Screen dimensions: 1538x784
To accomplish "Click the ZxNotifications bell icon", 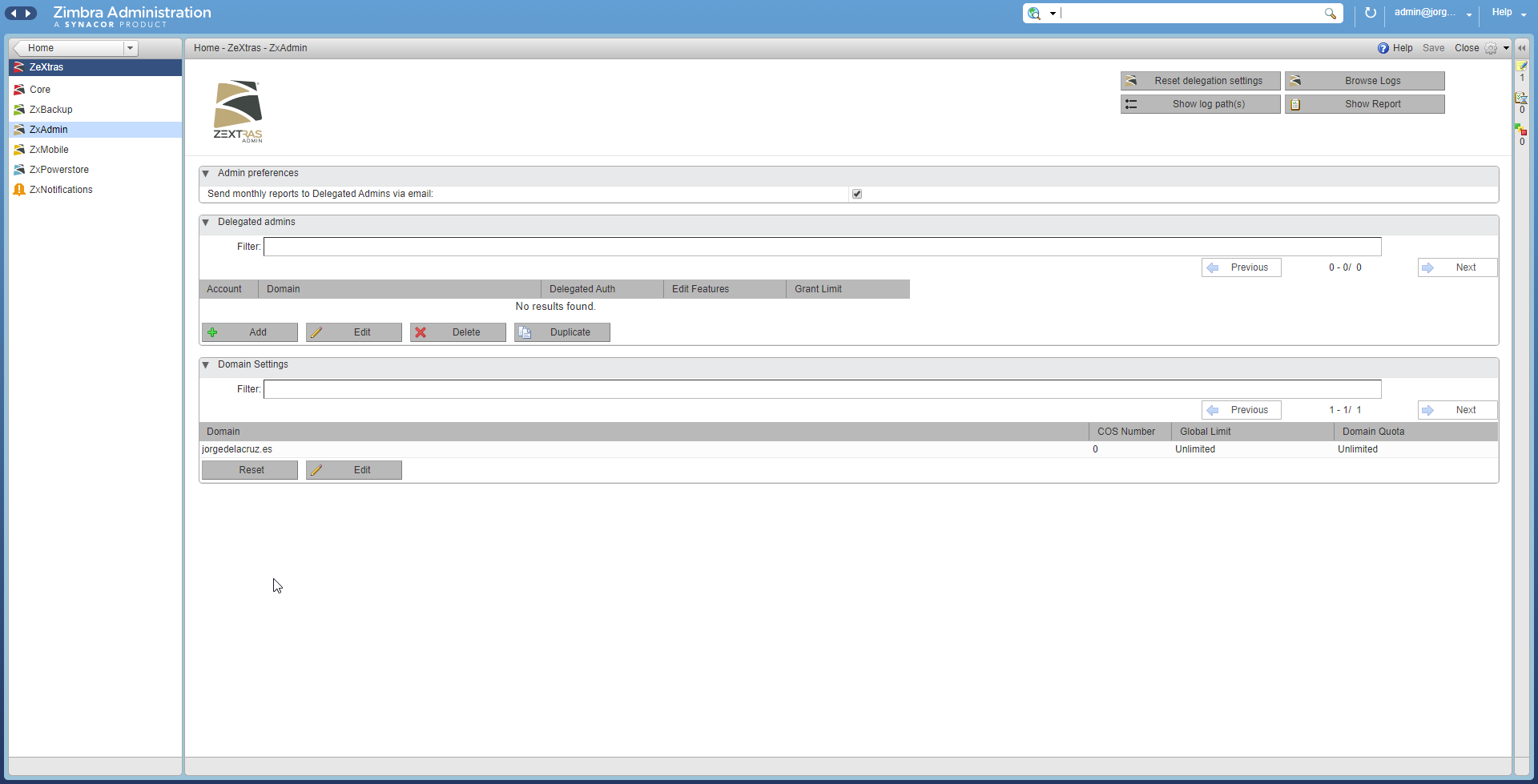I will pyautogui.click(x=19, y=190).
